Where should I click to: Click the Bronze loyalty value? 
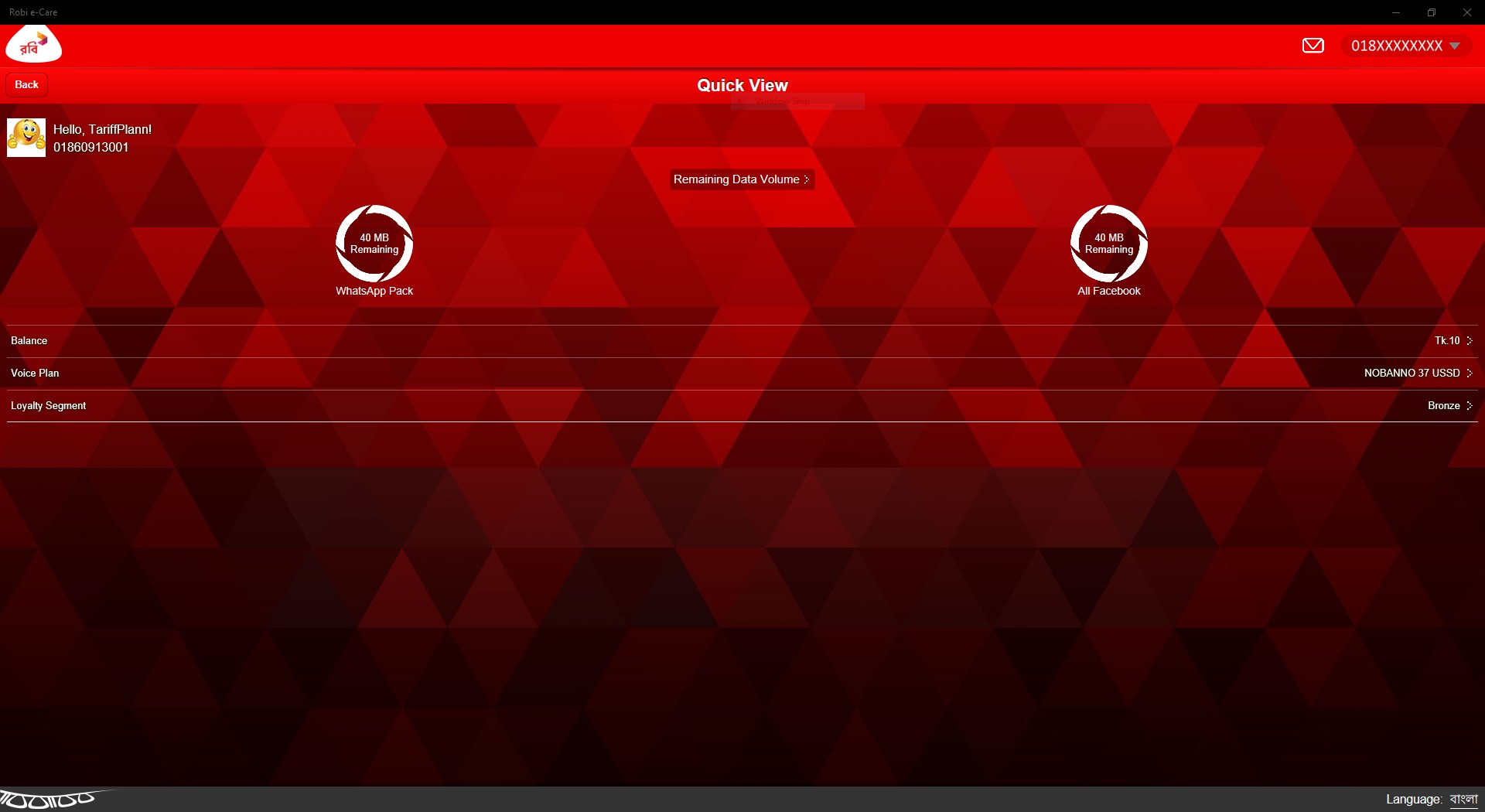[x=1444, y=405]
